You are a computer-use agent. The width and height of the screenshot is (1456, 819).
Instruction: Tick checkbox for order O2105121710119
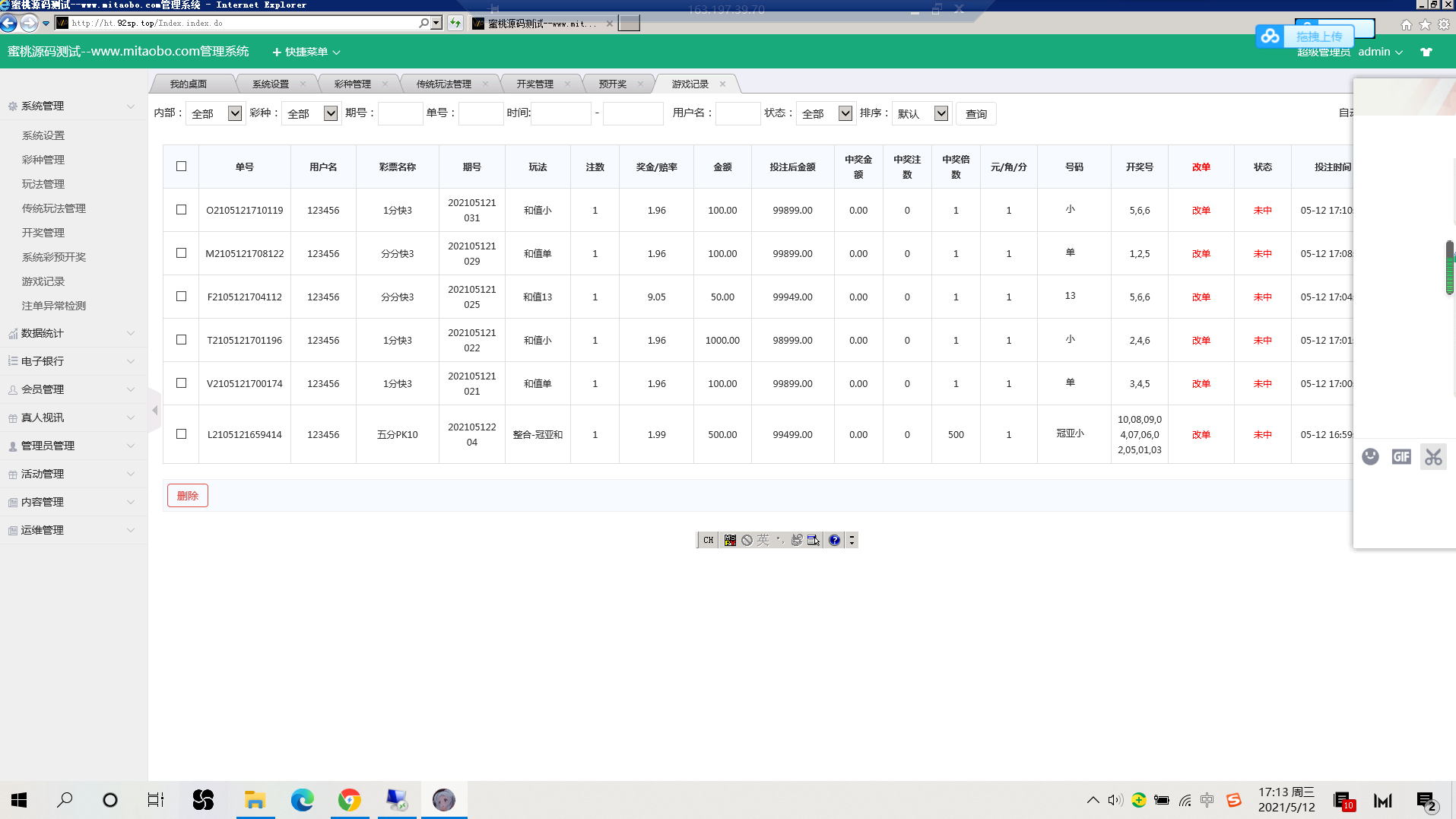(181, 210)
